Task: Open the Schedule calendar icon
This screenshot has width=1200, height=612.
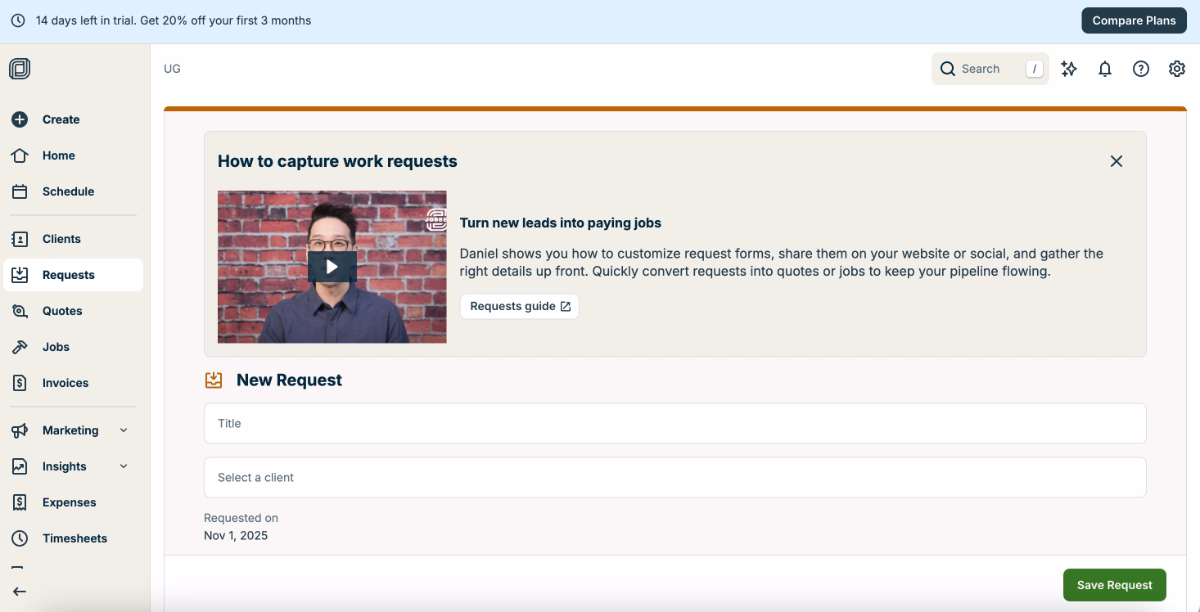Action: pos(21,191)
